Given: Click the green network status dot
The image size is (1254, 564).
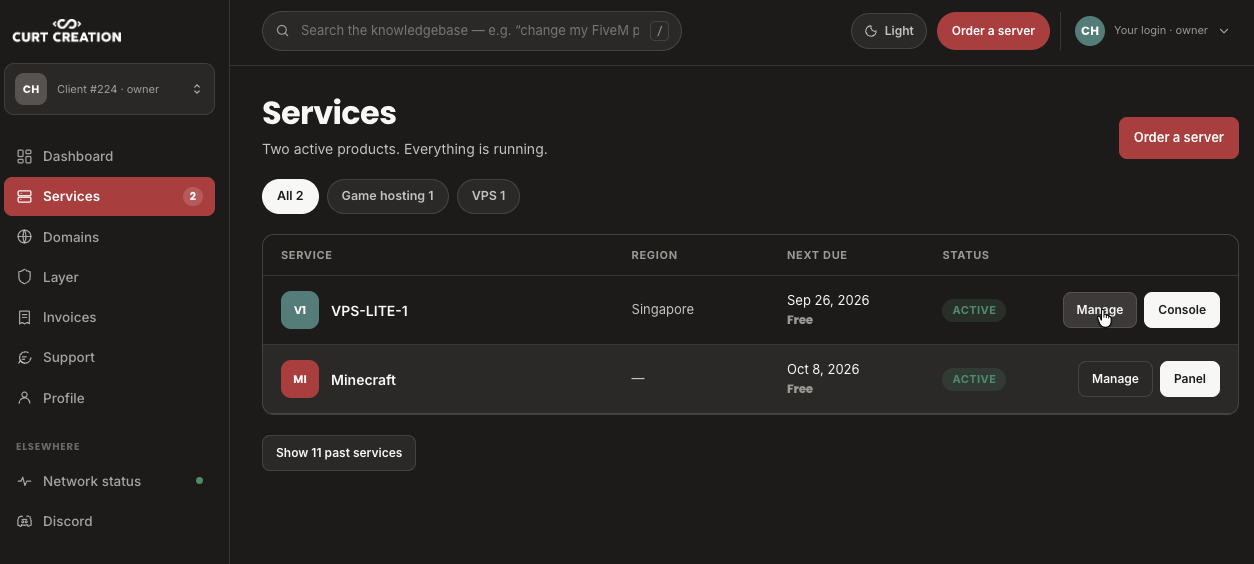Looking at the screenshot, I should pos(199,481).
